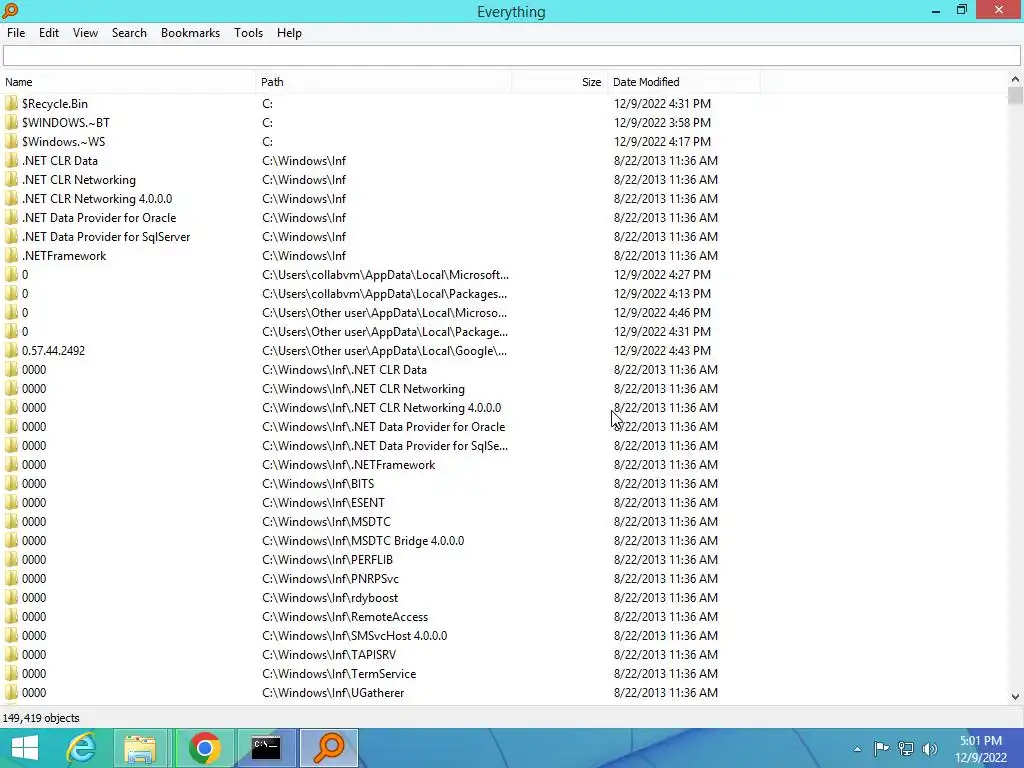The height and width of the screenshot is (768, 1024).
Task: Open the Search menu
Action: click(x=129, y=33)
